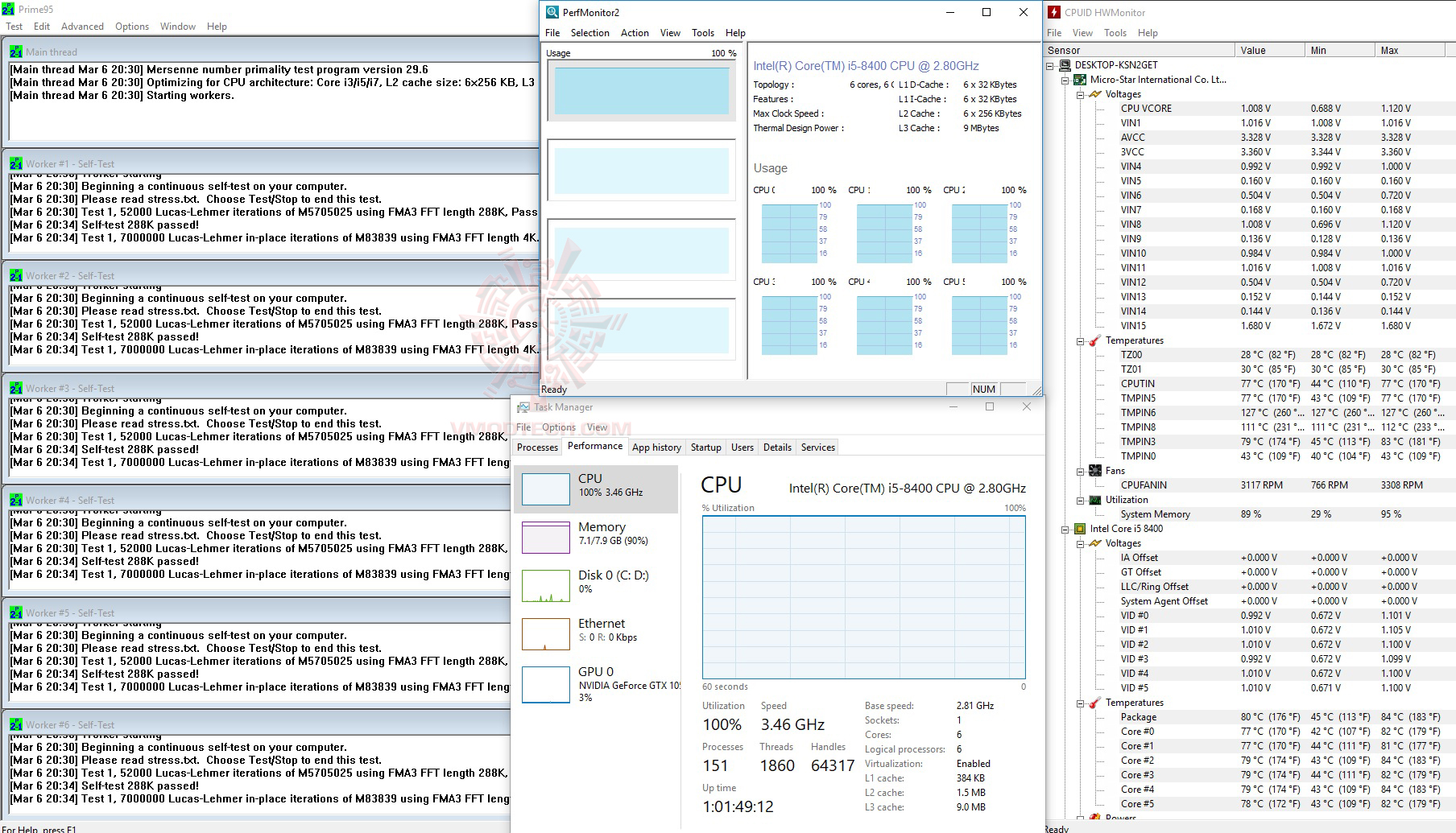Select Ethernet in Task Manager's performance sidebar
The image size is (1456, 833).
(x=596, y=633)
